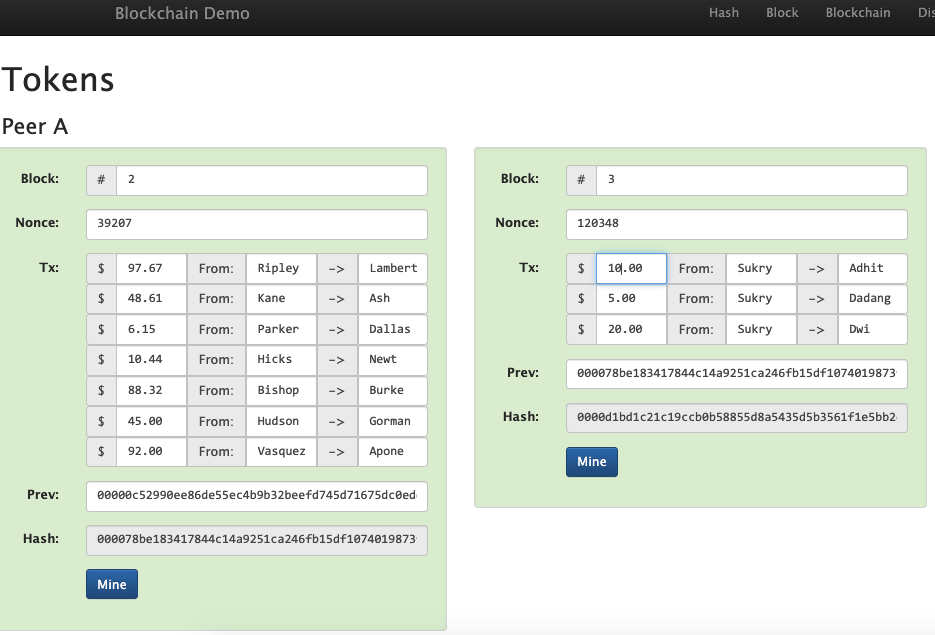Change sender field Vasquez
This screenshot has height=635, width=935.
coord(281,451)
